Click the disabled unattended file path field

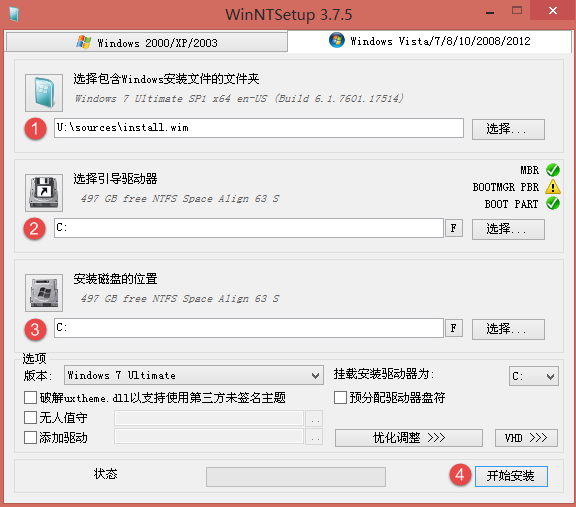[x=209, y=418]
